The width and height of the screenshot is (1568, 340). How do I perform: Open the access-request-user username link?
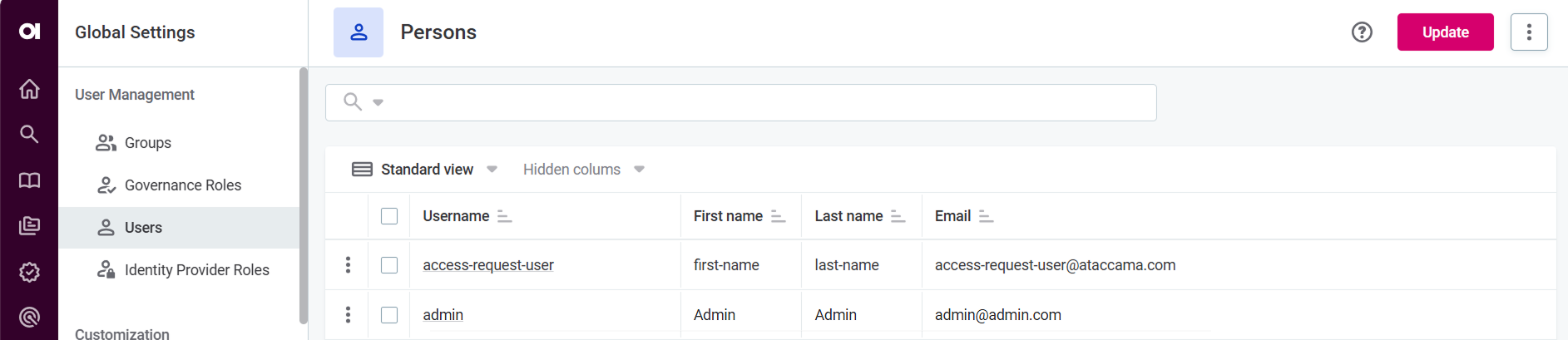[x=487, y=265]
